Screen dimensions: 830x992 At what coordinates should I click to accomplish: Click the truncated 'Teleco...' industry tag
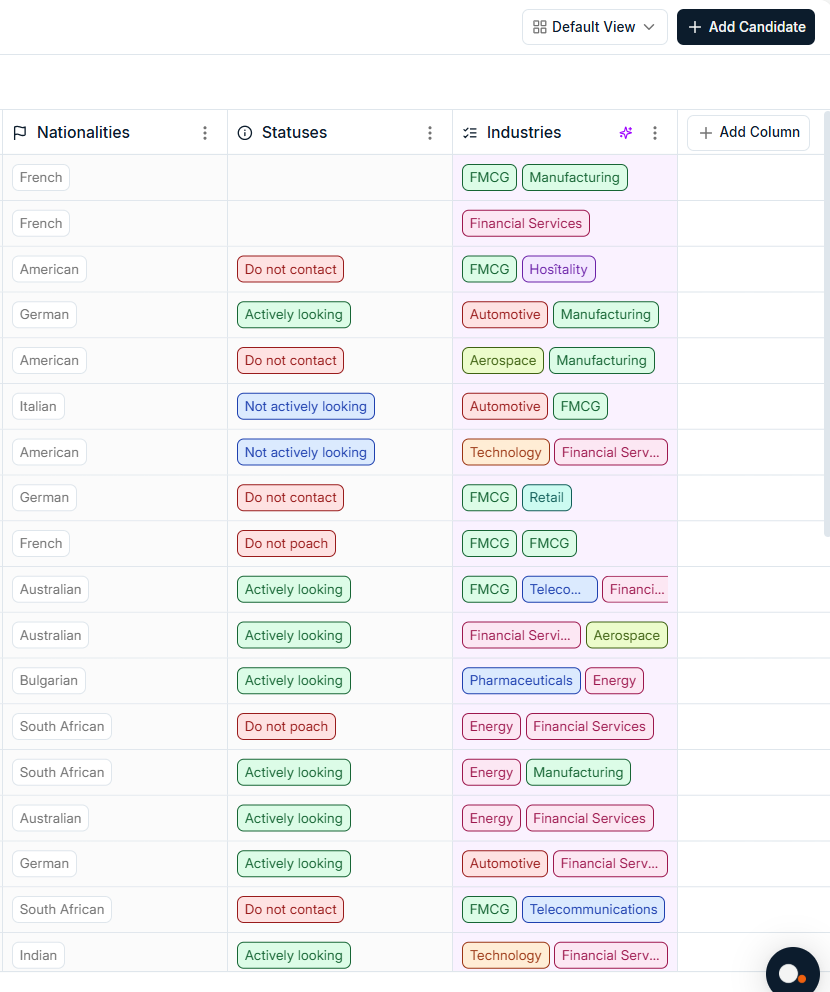(x=559, y=589)
